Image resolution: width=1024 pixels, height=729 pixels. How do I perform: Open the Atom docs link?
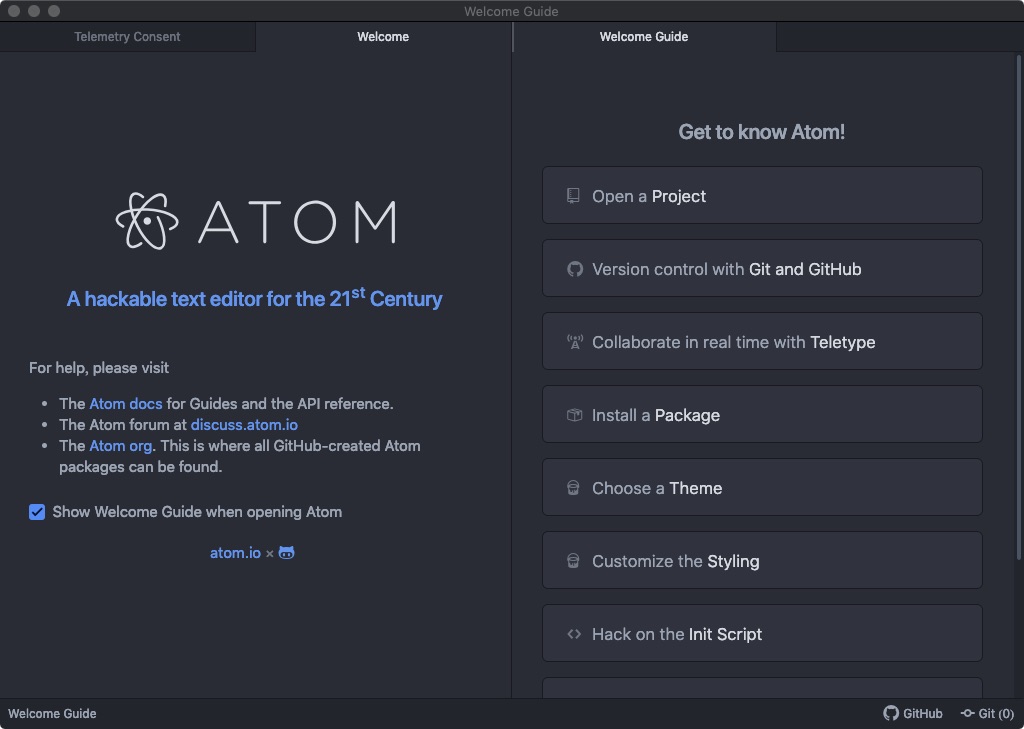[x=126, y=404]
